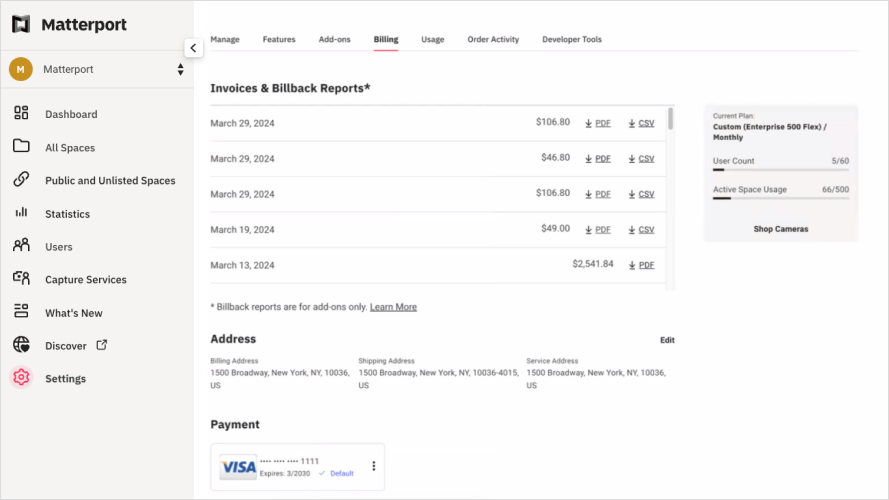Open the Developer Tools tab
This screenshot has width=889, height=500.
tap(572, 40)
